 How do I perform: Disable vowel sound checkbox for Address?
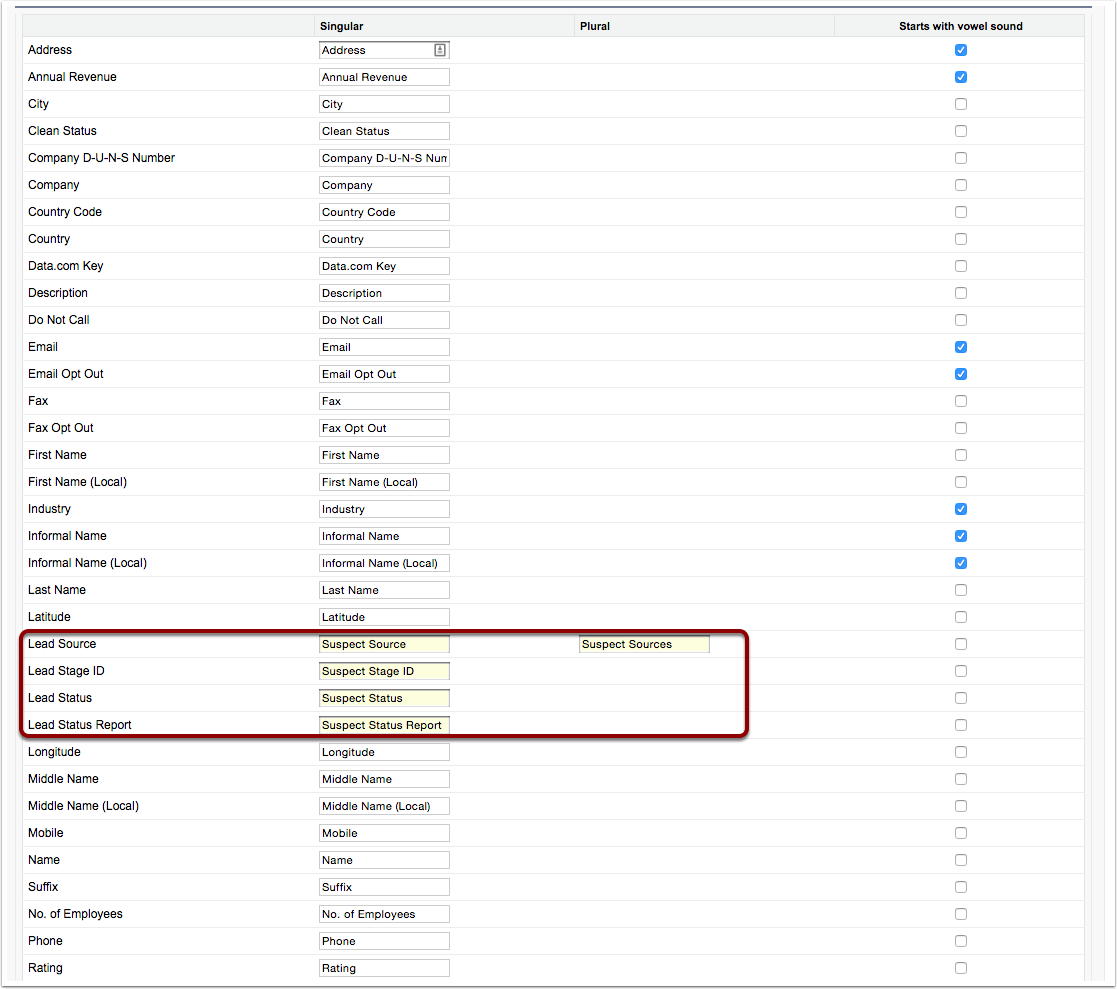(961, 49)
